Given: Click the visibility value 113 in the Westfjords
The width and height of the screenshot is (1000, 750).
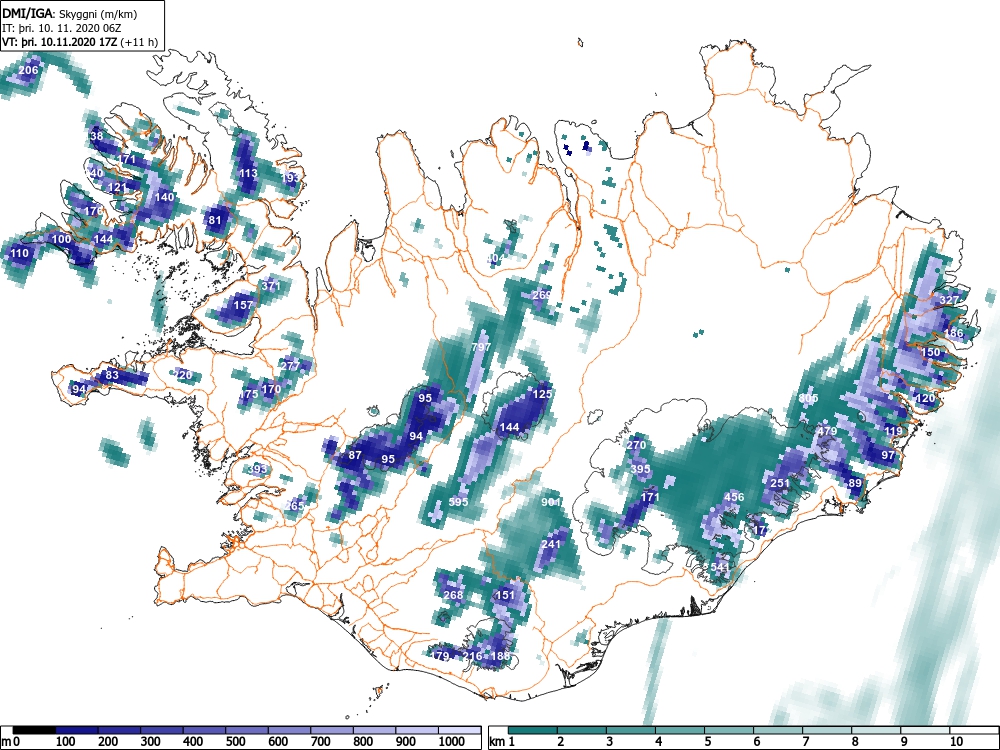Looking at the screenshot, I should pyautogui.click(x=248, y=173).
